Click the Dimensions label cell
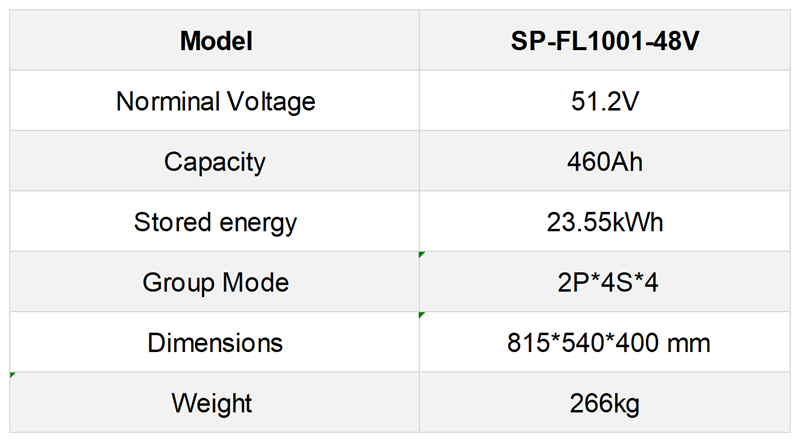 (215, 342)
